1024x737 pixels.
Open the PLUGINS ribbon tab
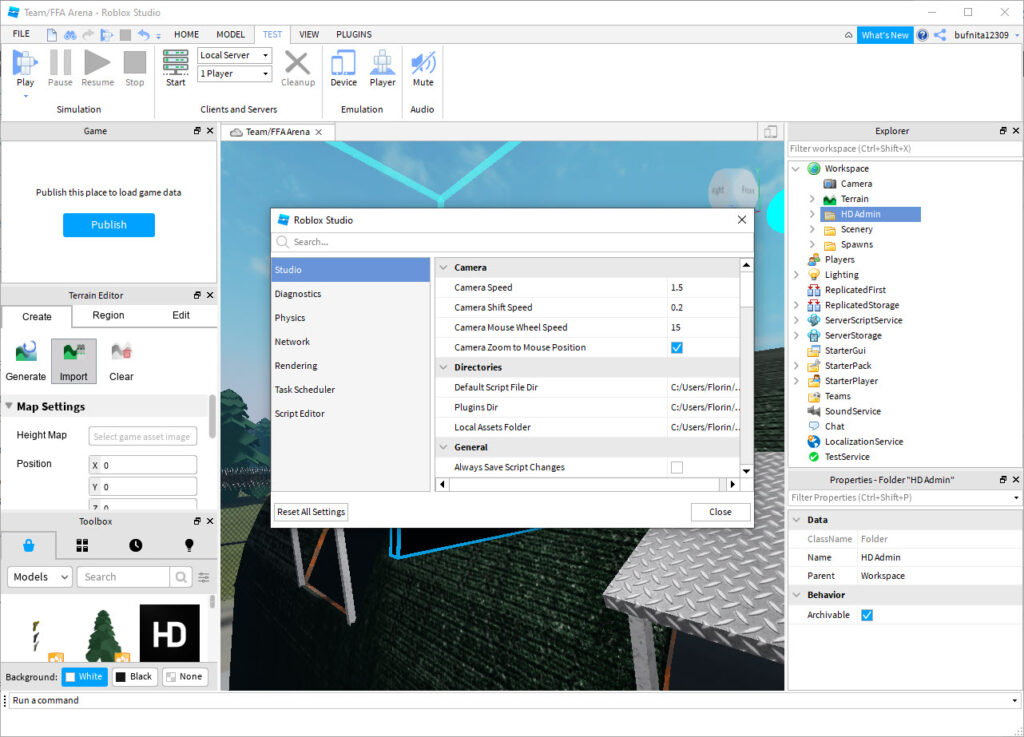pyautogui.click(x=354, y=35)
